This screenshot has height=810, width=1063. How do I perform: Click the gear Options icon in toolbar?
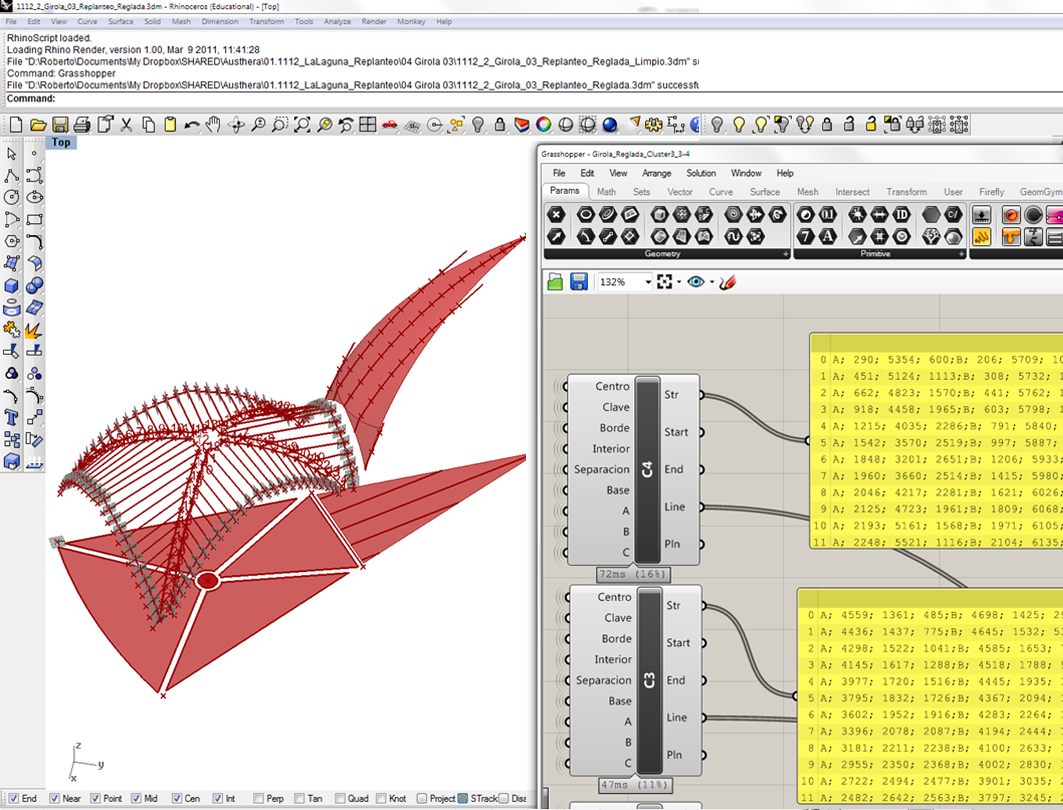point(654,124)
